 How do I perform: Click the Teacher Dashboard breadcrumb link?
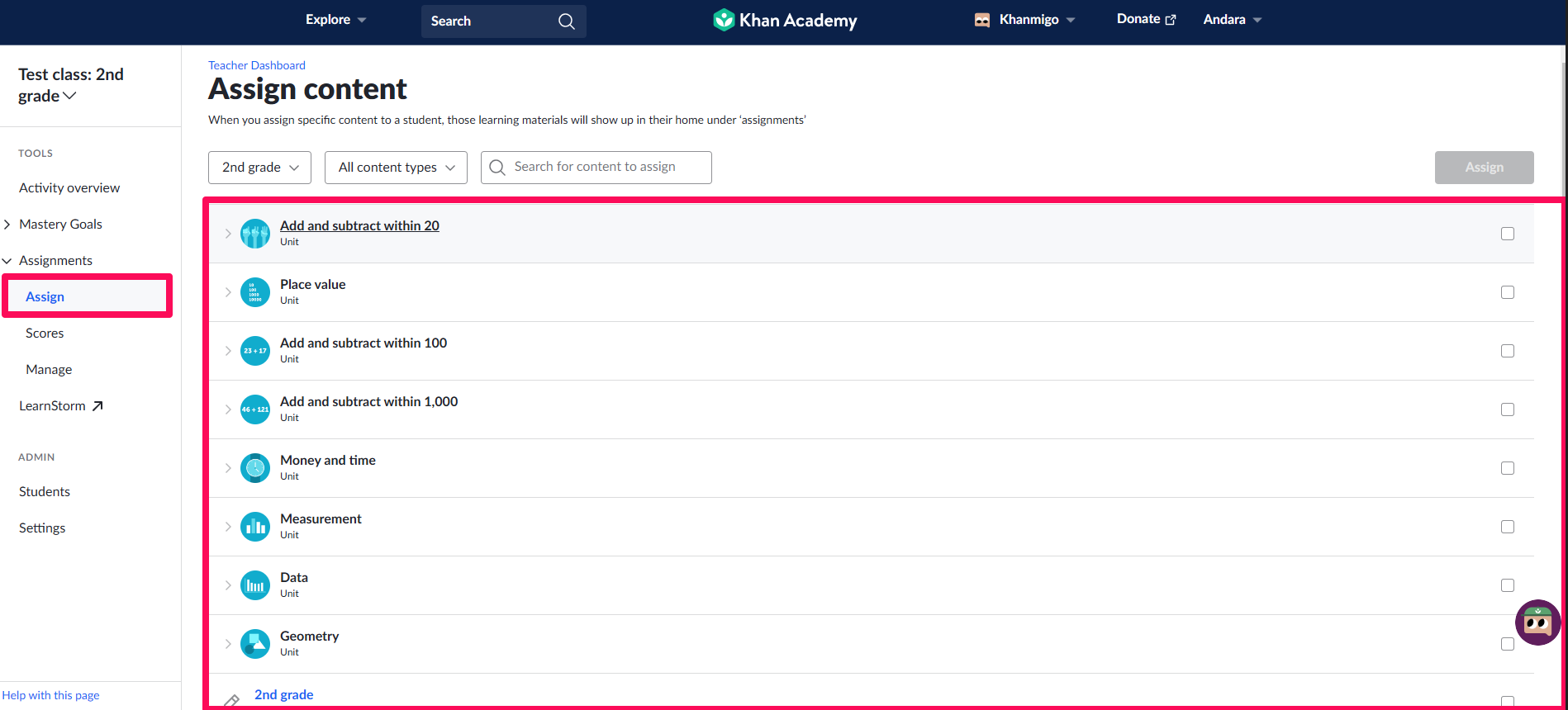[257, 65]
